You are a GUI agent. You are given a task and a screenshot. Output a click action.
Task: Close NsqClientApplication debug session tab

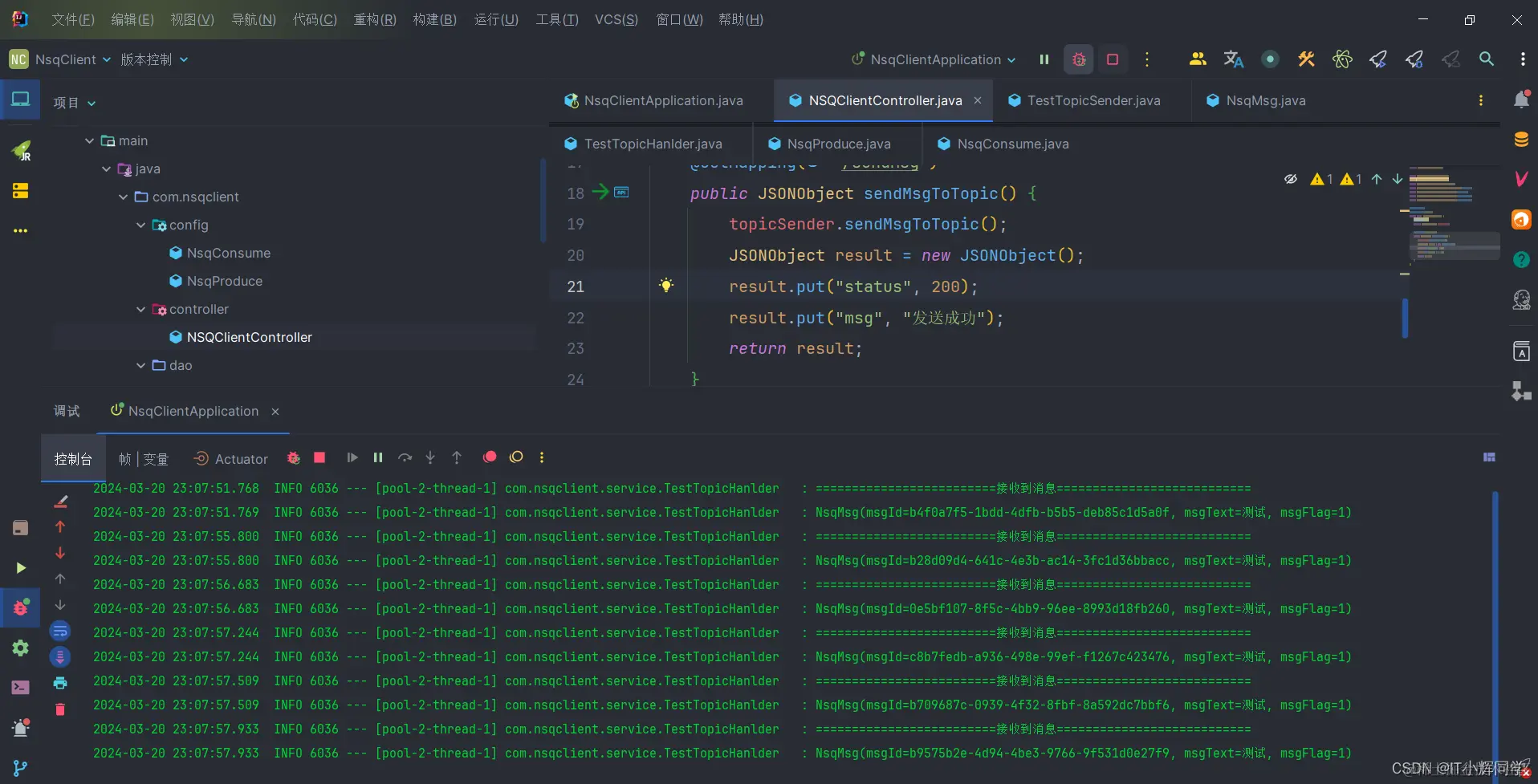click(x=275, y=412)
